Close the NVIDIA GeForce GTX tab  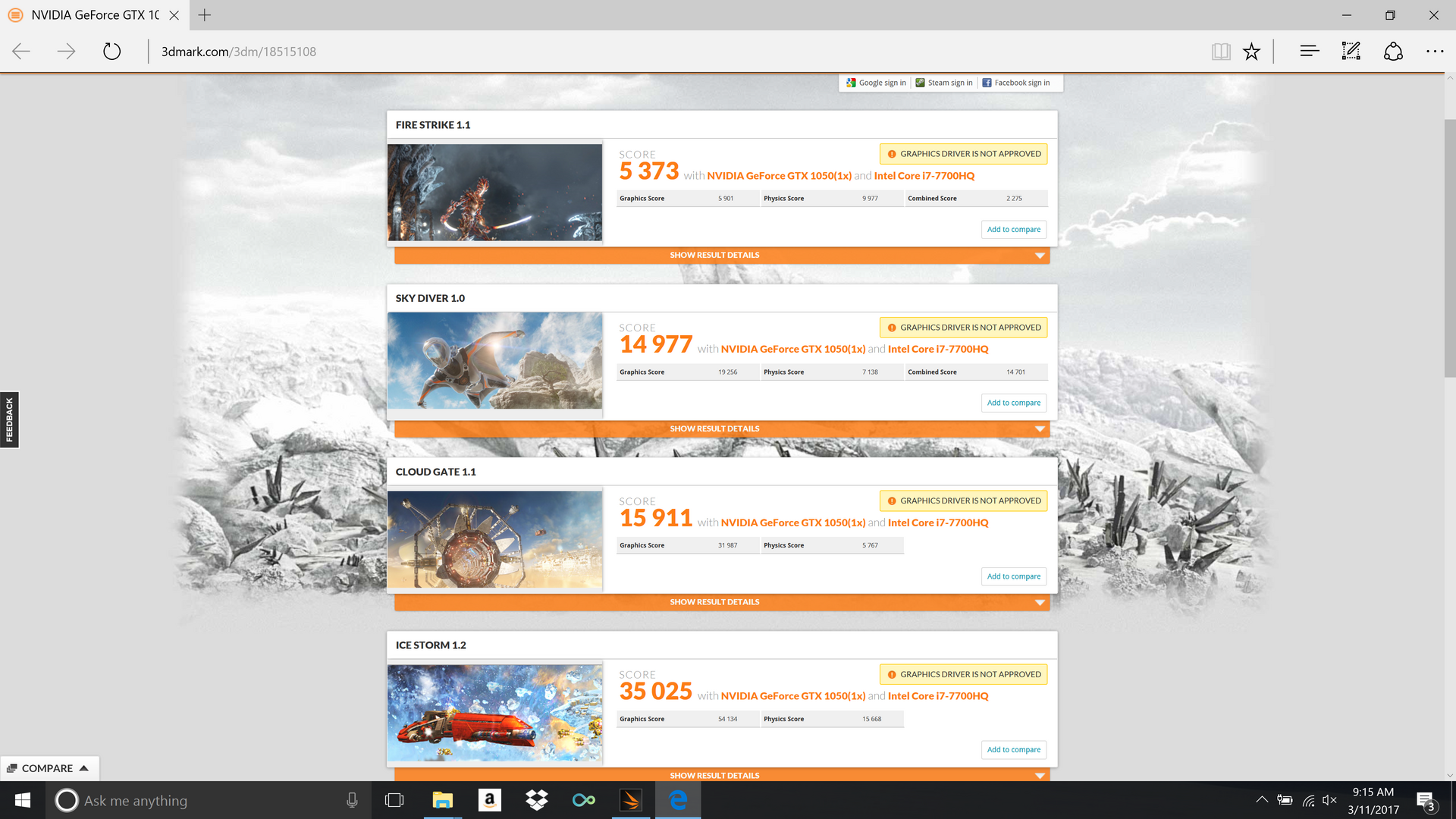pos(174,15)
